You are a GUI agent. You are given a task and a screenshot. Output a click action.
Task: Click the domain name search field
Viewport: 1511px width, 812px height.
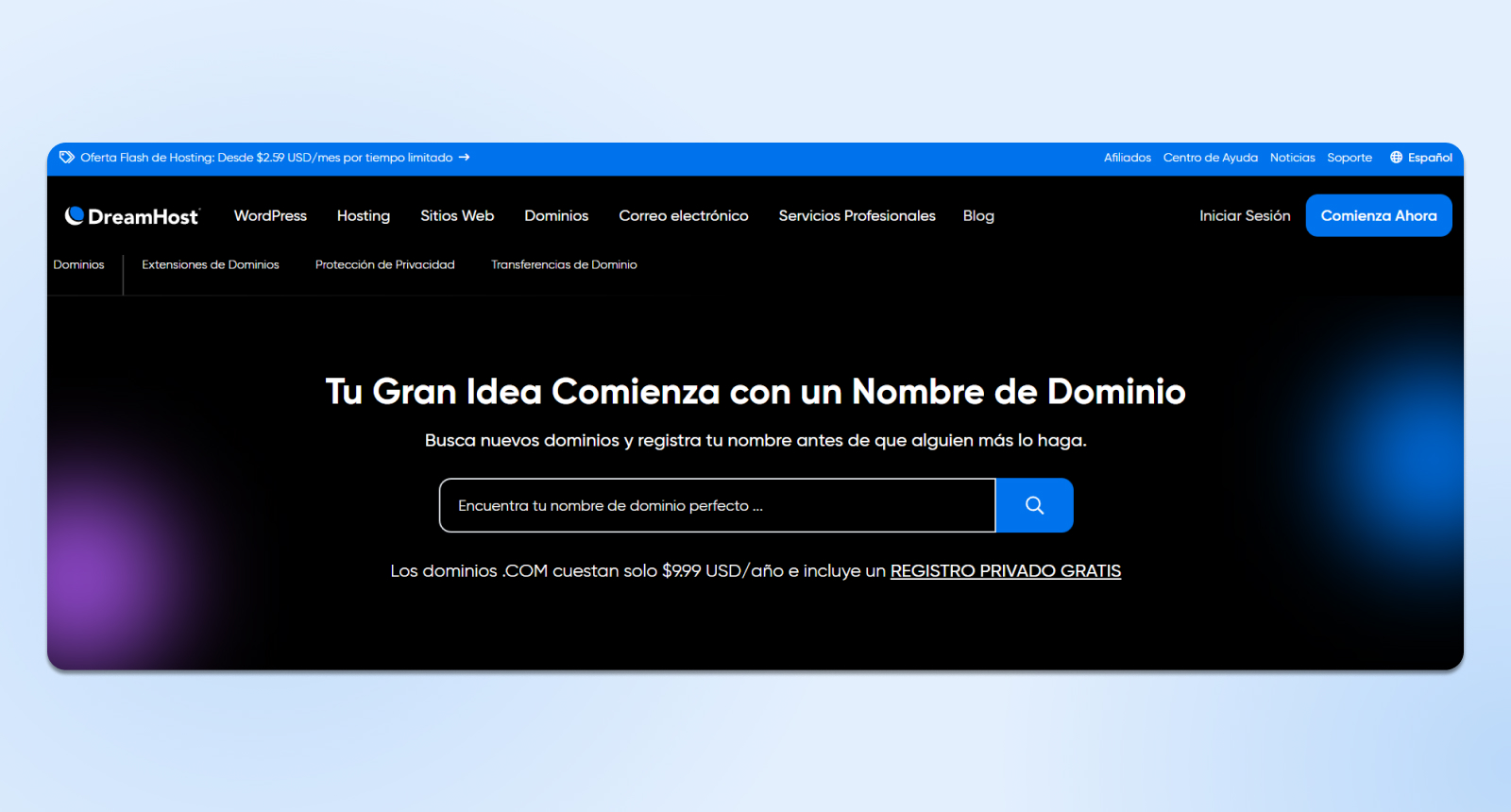(x=718, y=505)
